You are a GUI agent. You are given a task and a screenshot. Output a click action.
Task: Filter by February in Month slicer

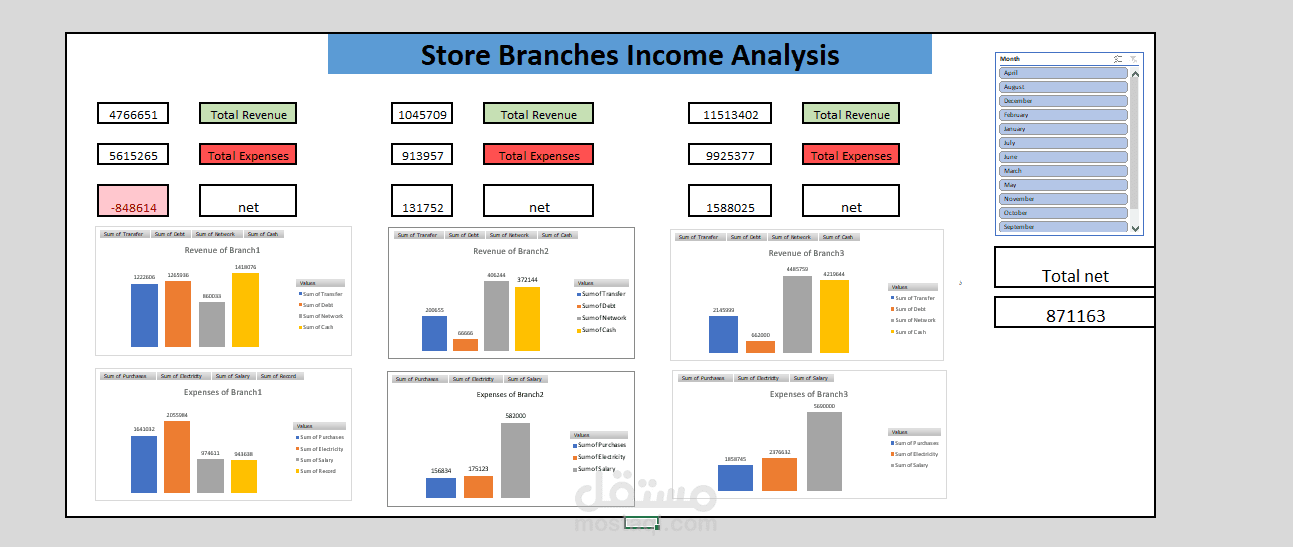coord(1063,115)
